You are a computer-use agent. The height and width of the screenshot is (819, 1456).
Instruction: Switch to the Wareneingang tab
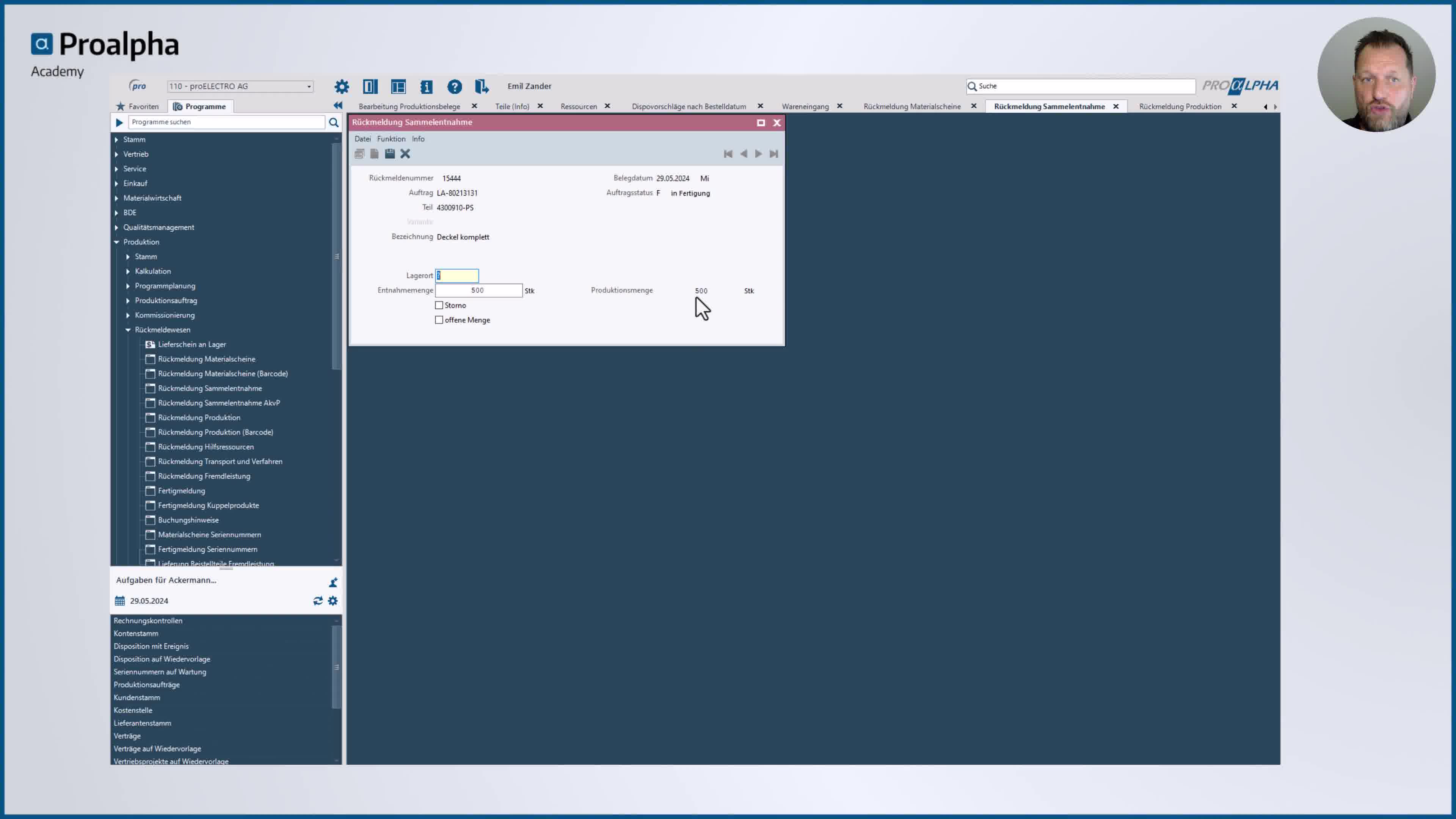point(805,106)
